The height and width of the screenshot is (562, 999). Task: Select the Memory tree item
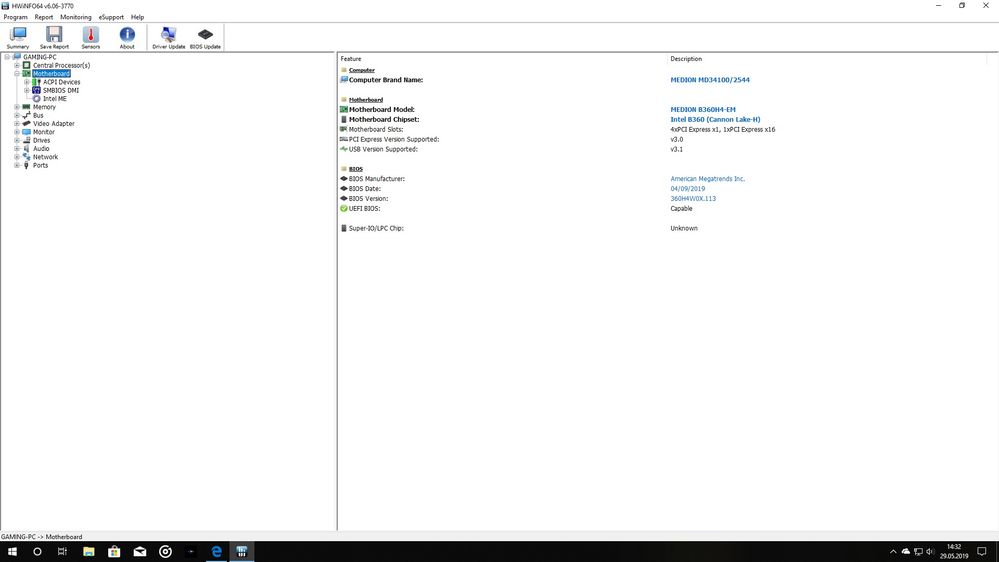tap(44, 107)
